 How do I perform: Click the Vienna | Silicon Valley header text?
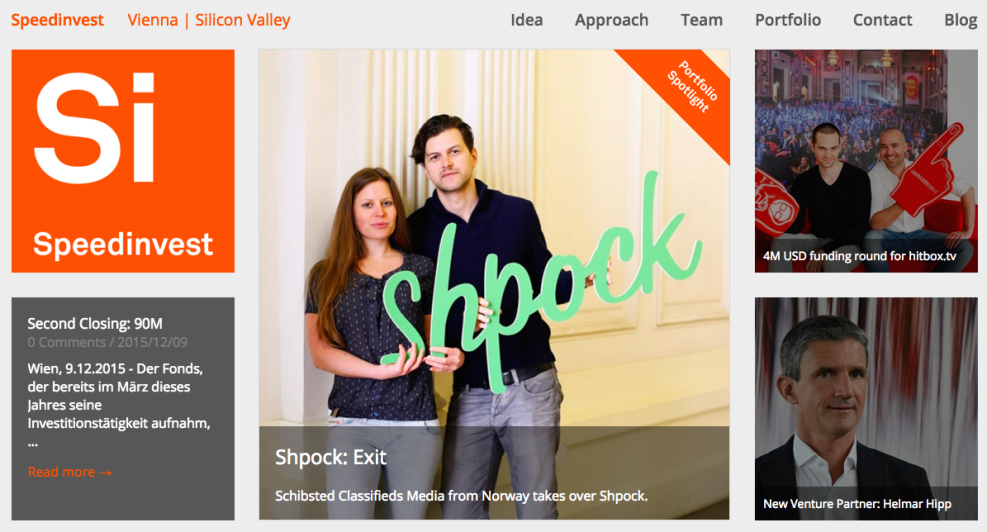tap(208, 20)
